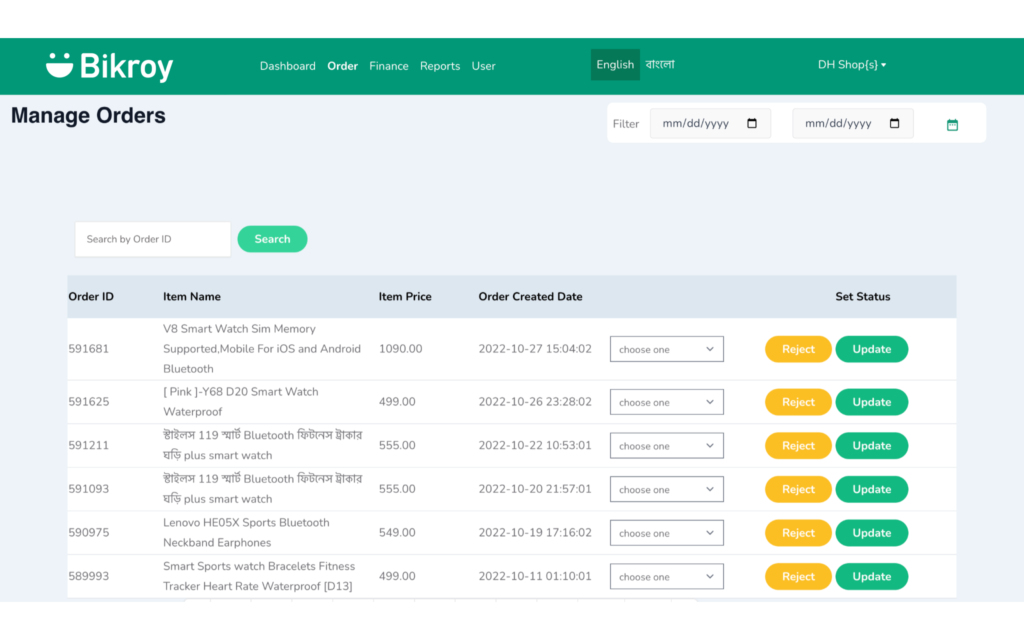Viewport: 1024px width, 640px height.
Task: Select order ID 590975 cell
Action: click(89, 534)
